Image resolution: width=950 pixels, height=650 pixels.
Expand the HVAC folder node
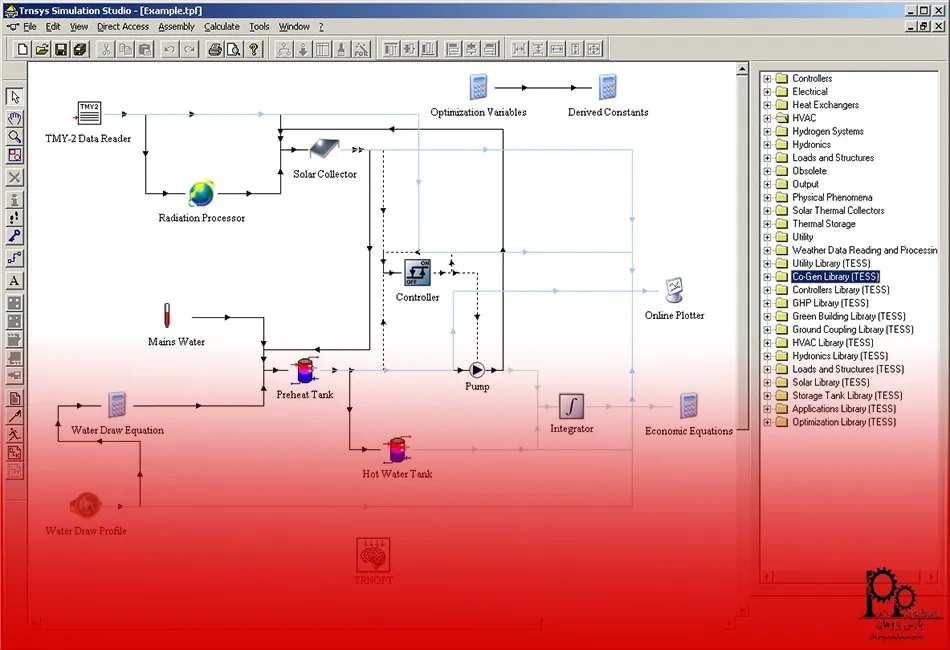pyautogui.click(x=767, y=118)
